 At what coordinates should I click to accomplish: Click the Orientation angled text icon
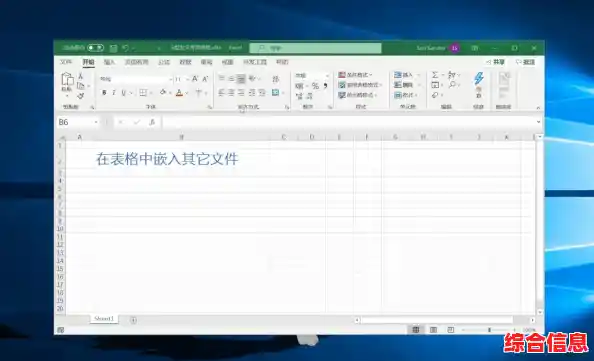[x=252, y=79]
